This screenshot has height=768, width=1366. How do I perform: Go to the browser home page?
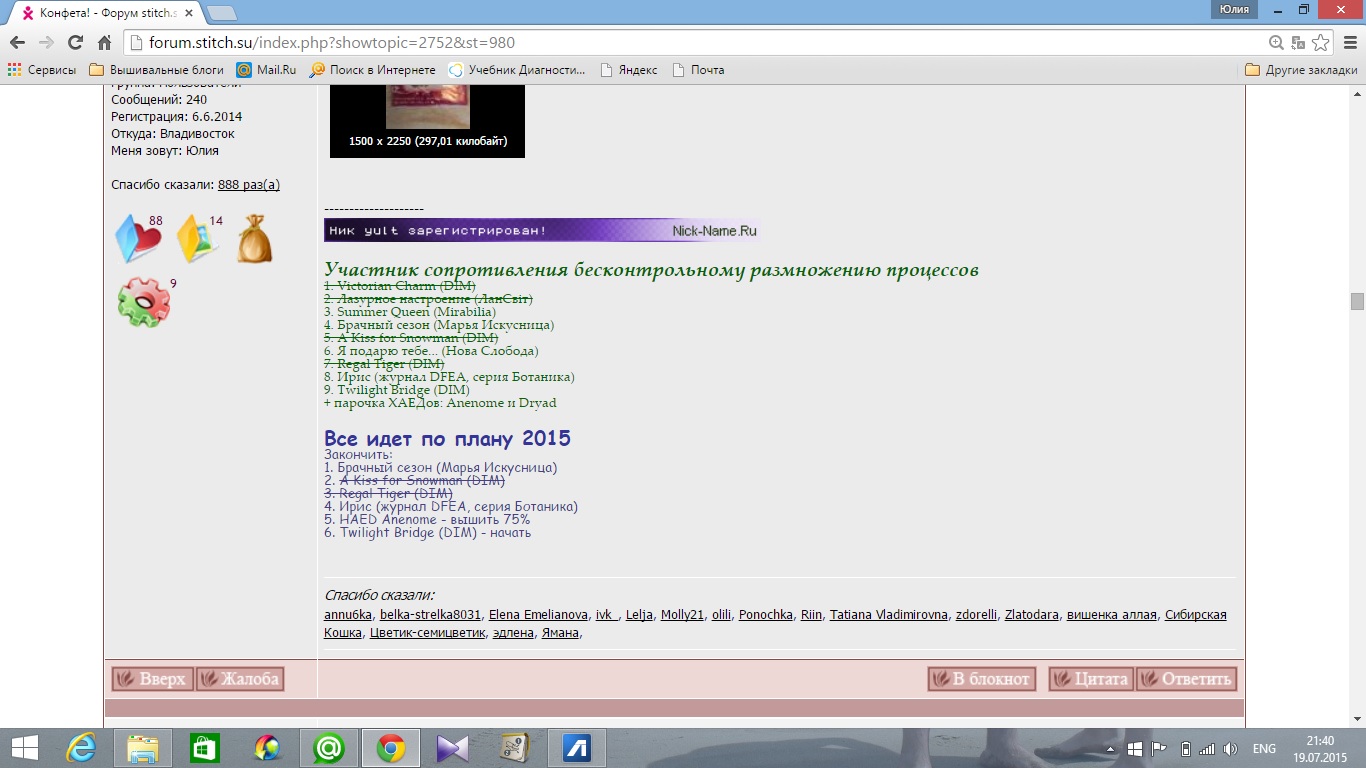point(104,43)
